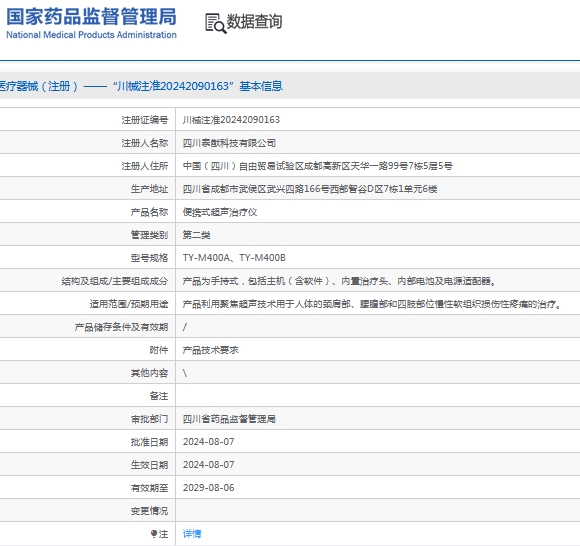The height and width of the screenshot is (546, 580).
Task: Click the 产品名称 label
Action: point(149,212)
